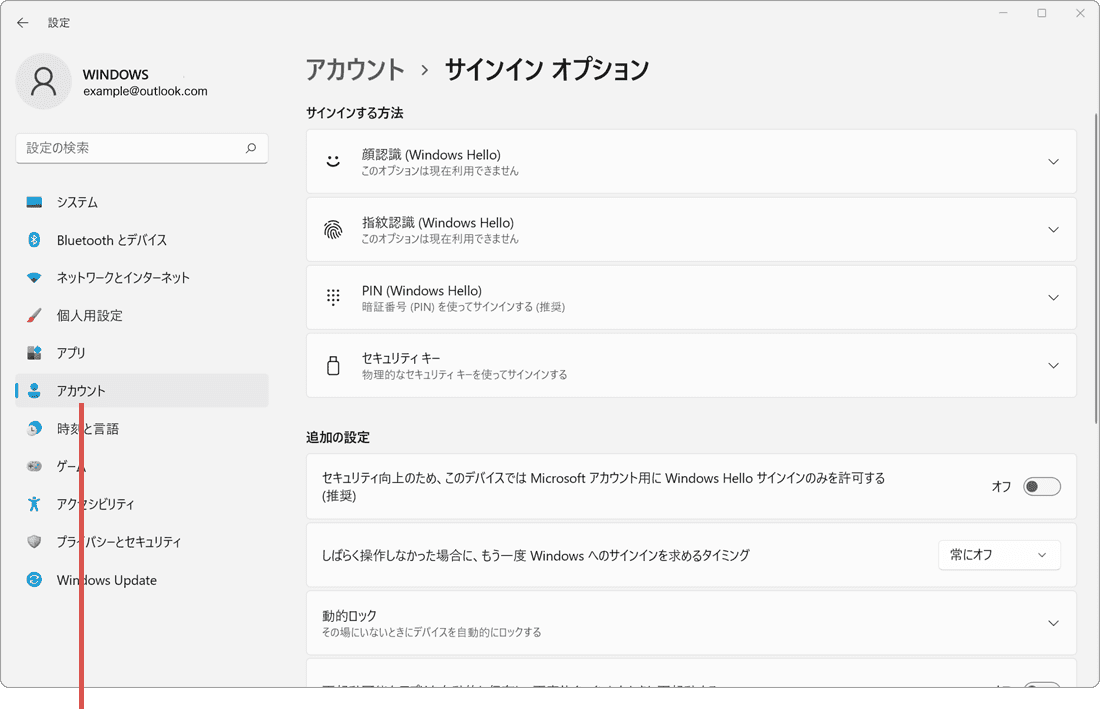Click inside the 設定の検索 search field
1100x709 pixels.
pyautogui.click(x=140, y=148)
